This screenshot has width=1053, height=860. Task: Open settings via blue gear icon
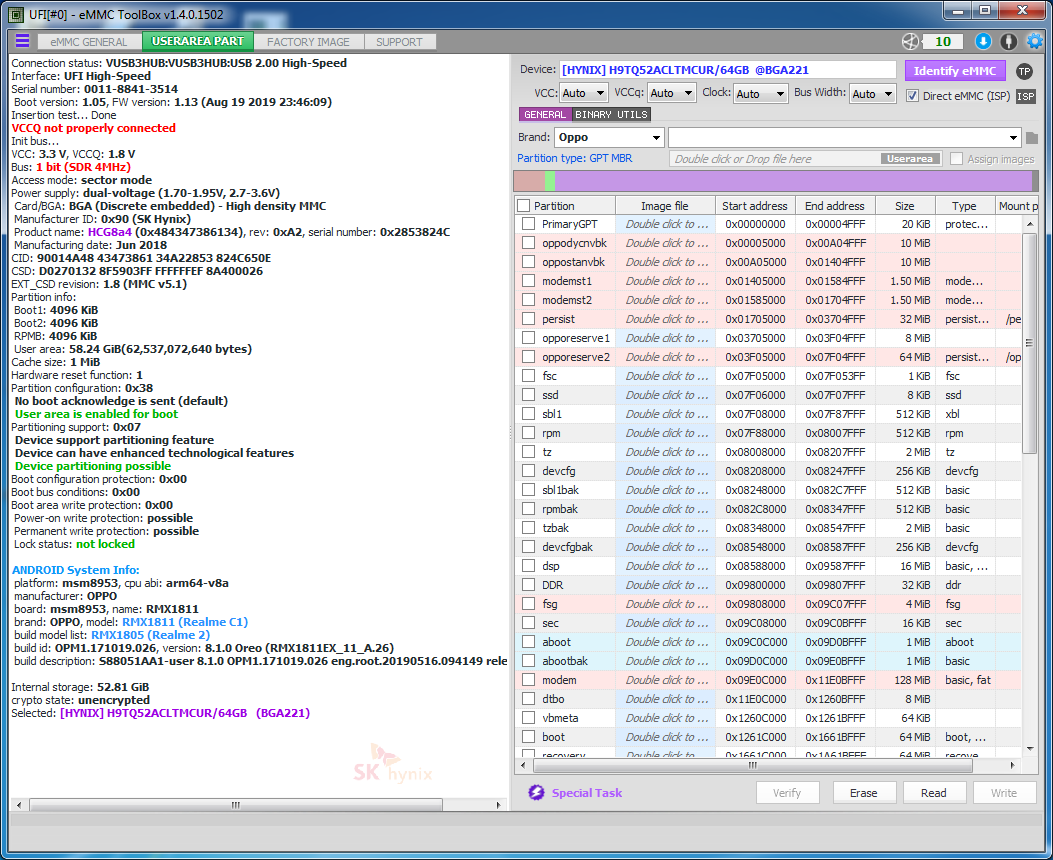click(1035, 42)
